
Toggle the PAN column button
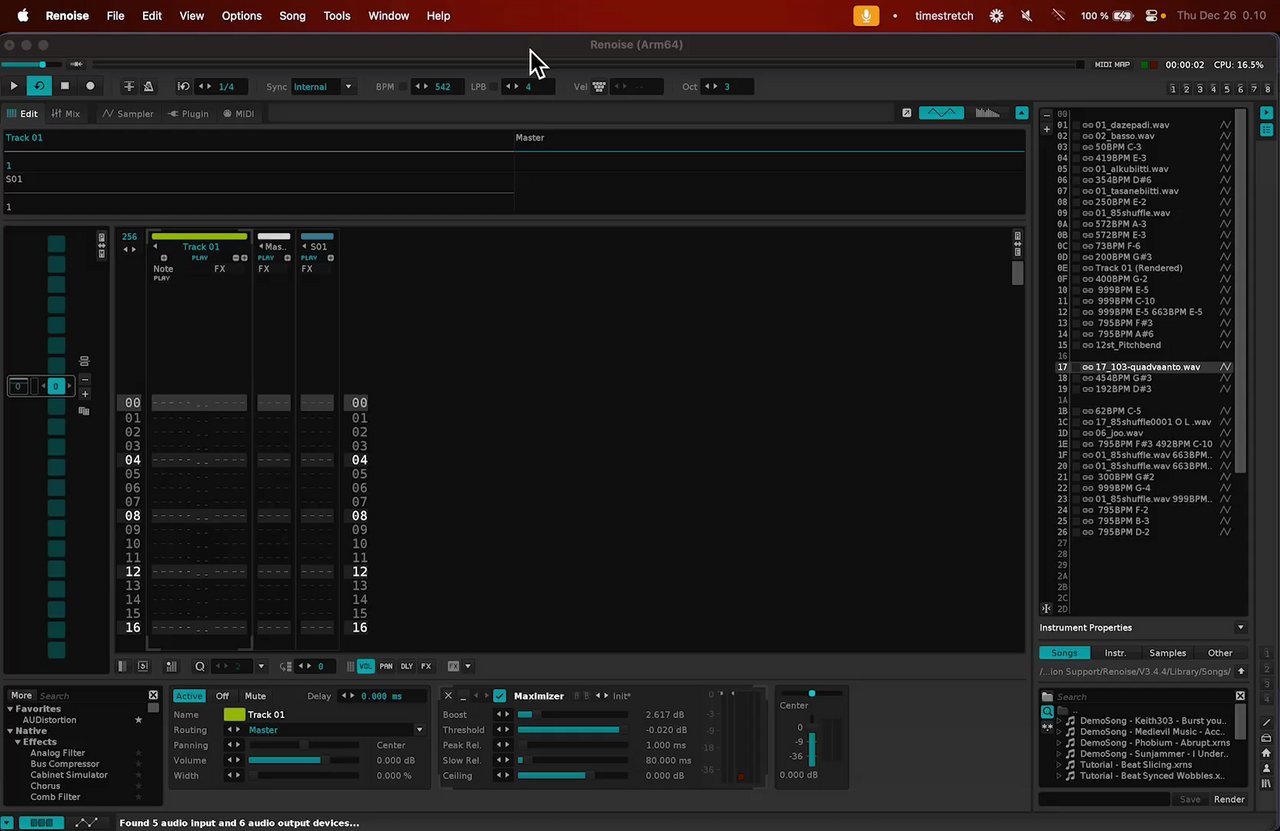386,666
